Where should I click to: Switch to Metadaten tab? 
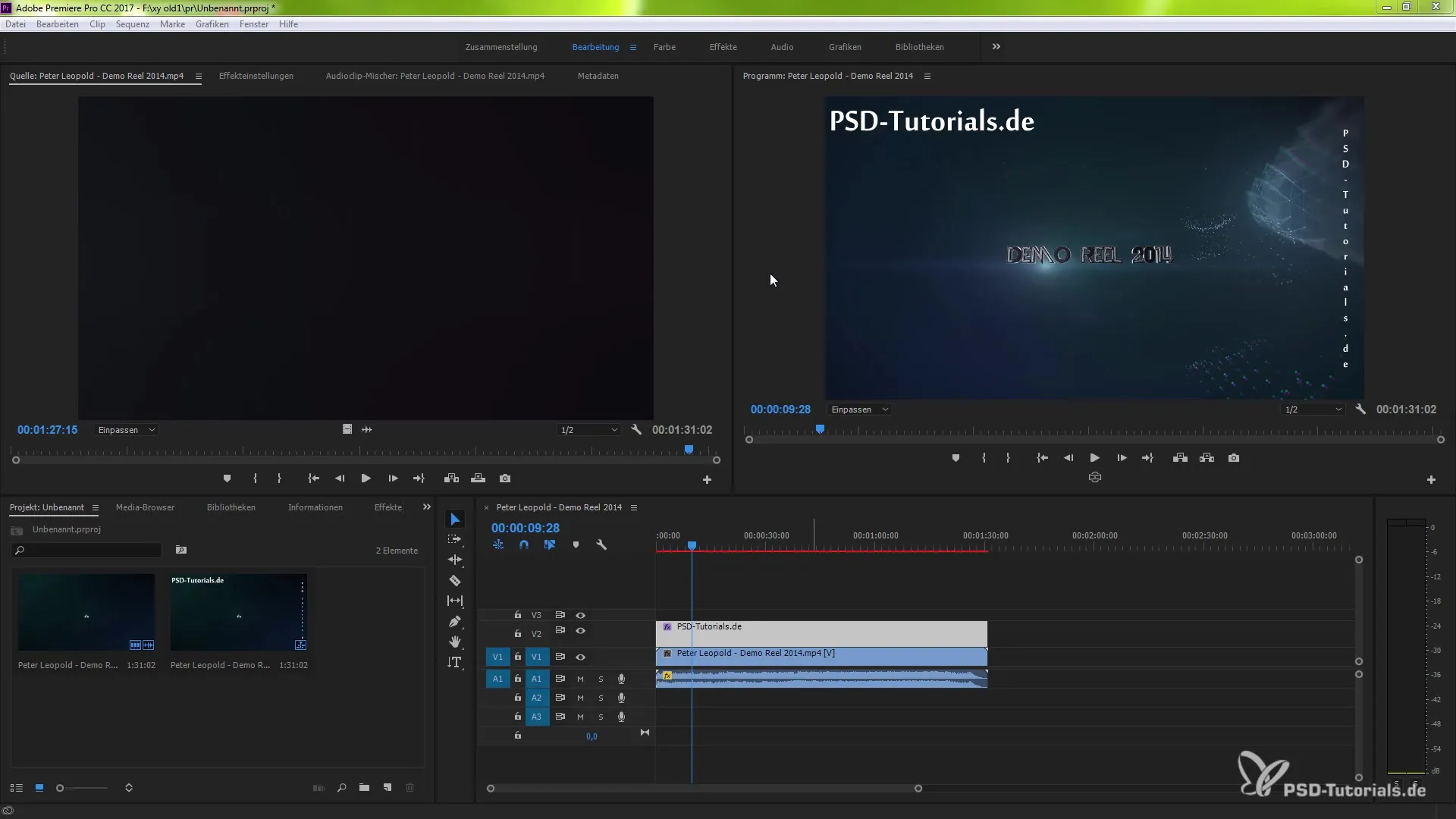(598, 76)
